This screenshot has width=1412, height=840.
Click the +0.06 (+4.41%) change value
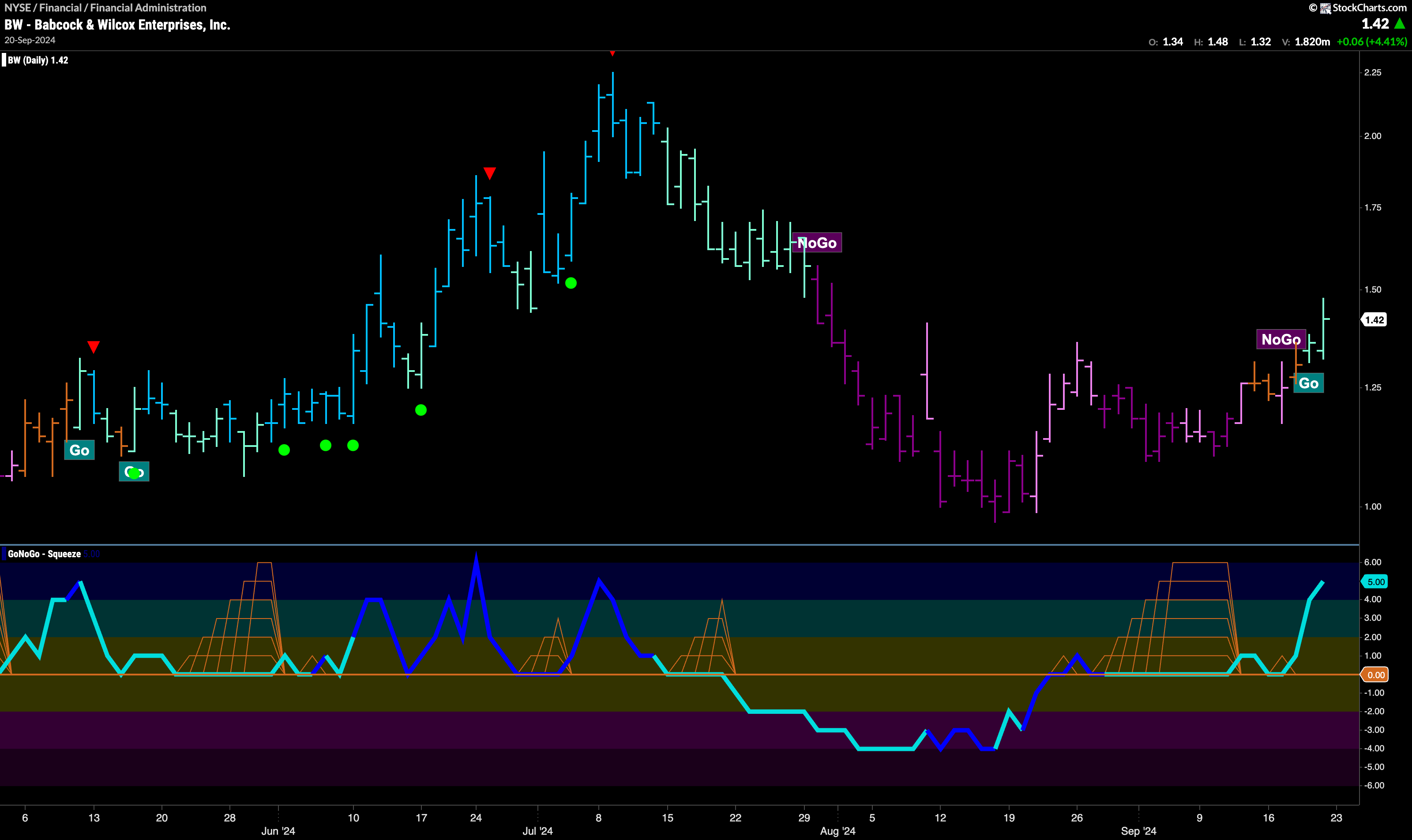pyautogui.click(x=1371, y=42)
